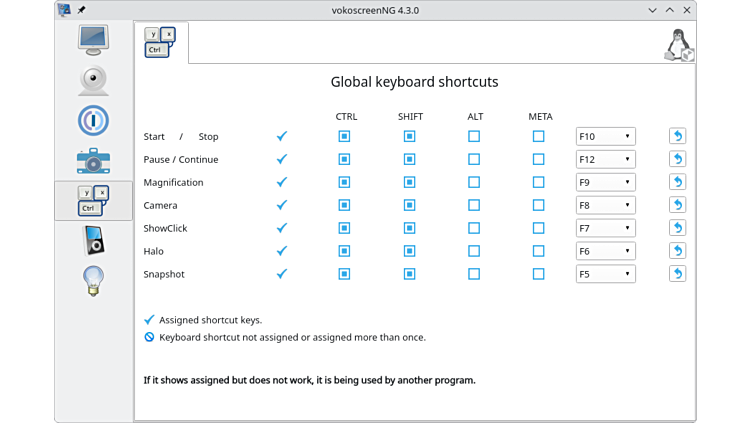The image size is (752, 423).
Task: Open the F10 key dropdown
Action: (x=605, y=136)
